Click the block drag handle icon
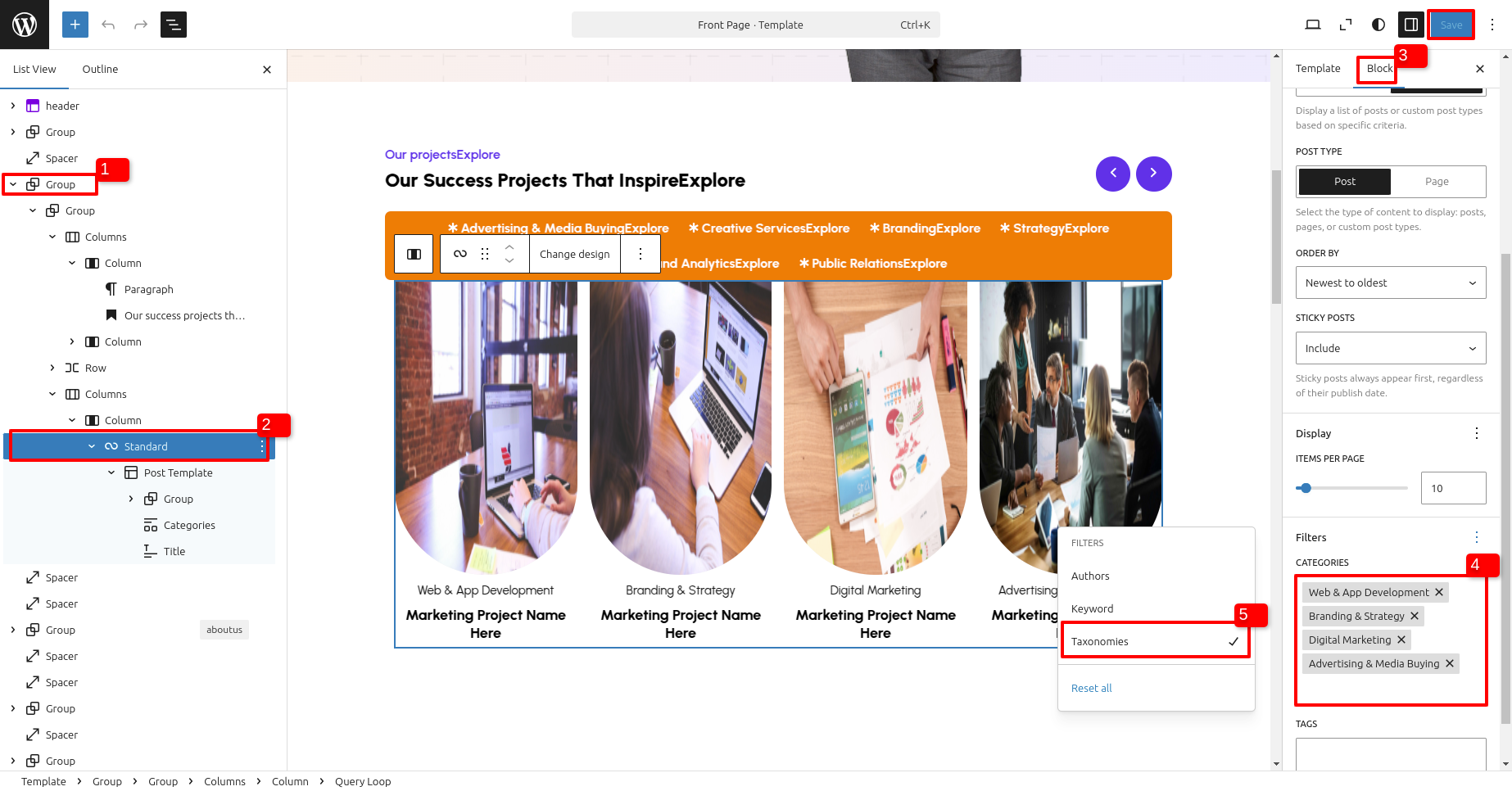The width and height of the screenshot is (1512, 791). pyautogui.click(x=485, y=254)
